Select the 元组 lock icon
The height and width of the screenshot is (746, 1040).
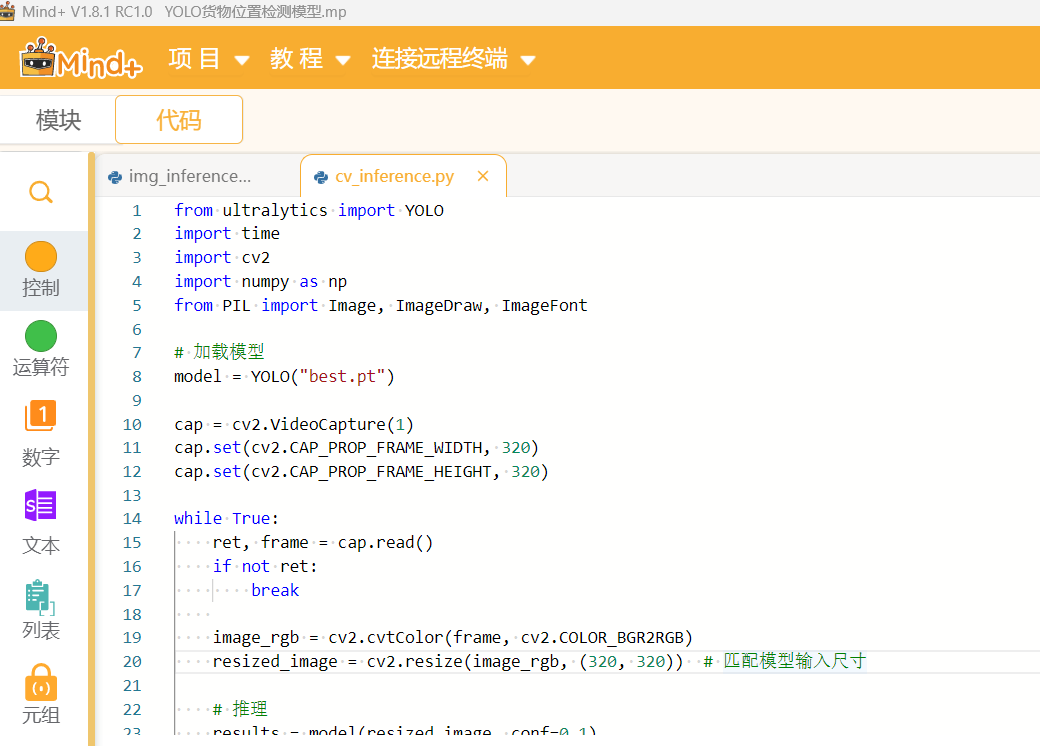[x=41, y=682]
